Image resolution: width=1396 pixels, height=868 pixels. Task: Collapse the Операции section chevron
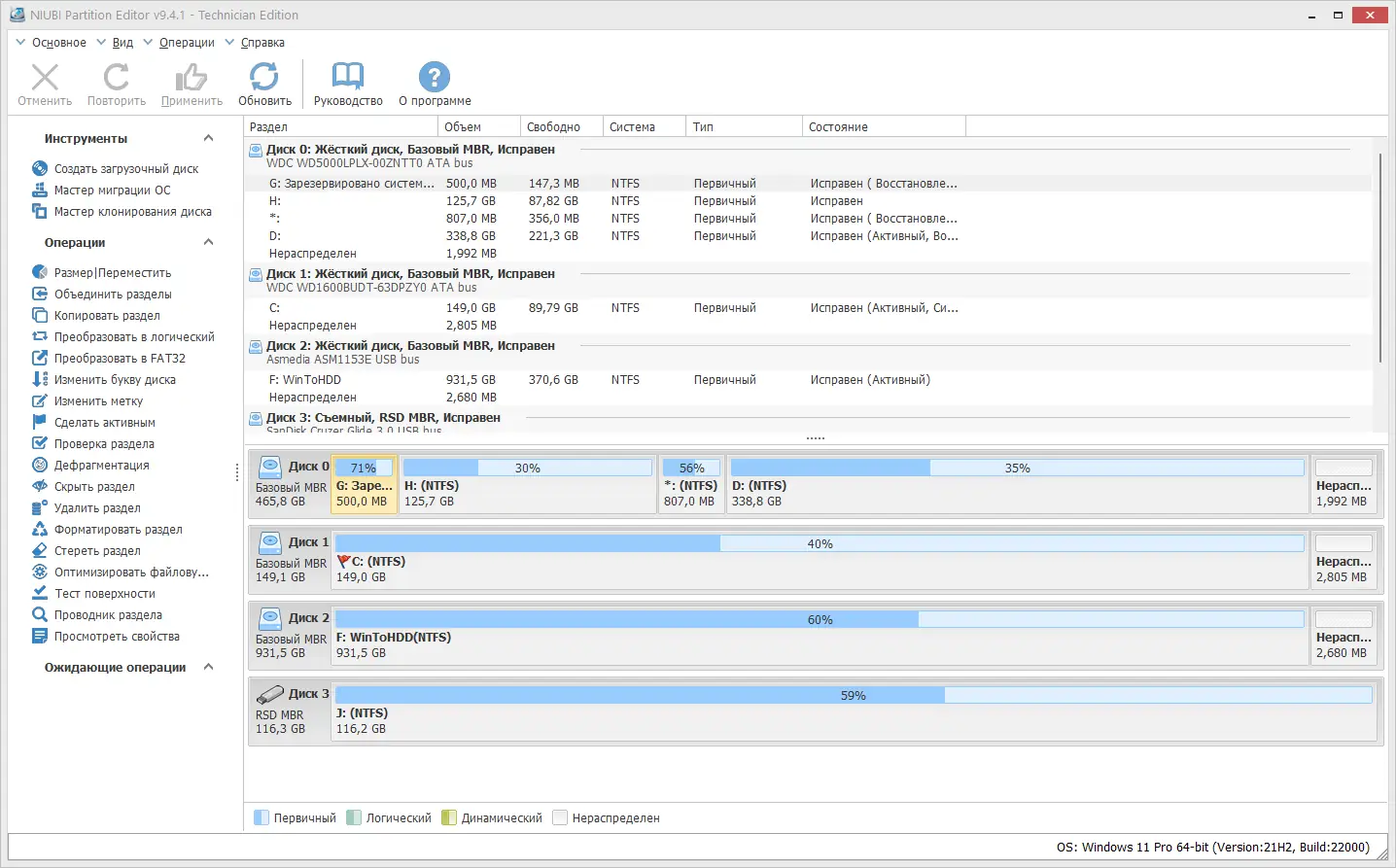pos(208,242)
